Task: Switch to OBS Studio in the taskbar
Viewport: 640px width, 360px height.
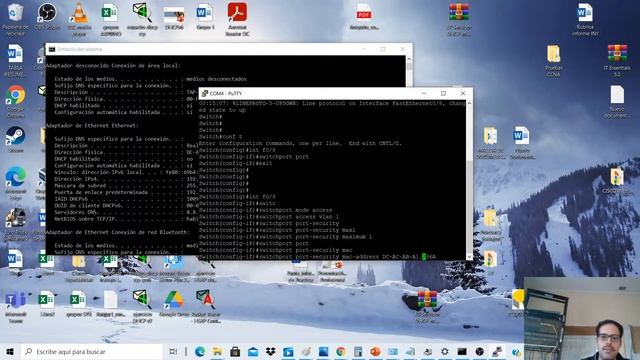Action: pyautogui.click(x=480, y=351)
